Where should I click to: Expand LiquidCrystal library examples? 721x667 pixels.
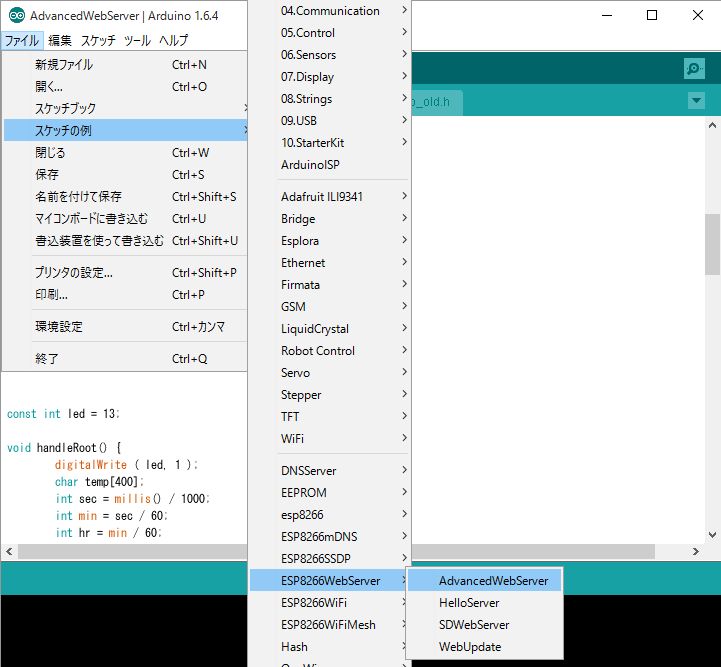pyautogui.click(x=329, y=329)
